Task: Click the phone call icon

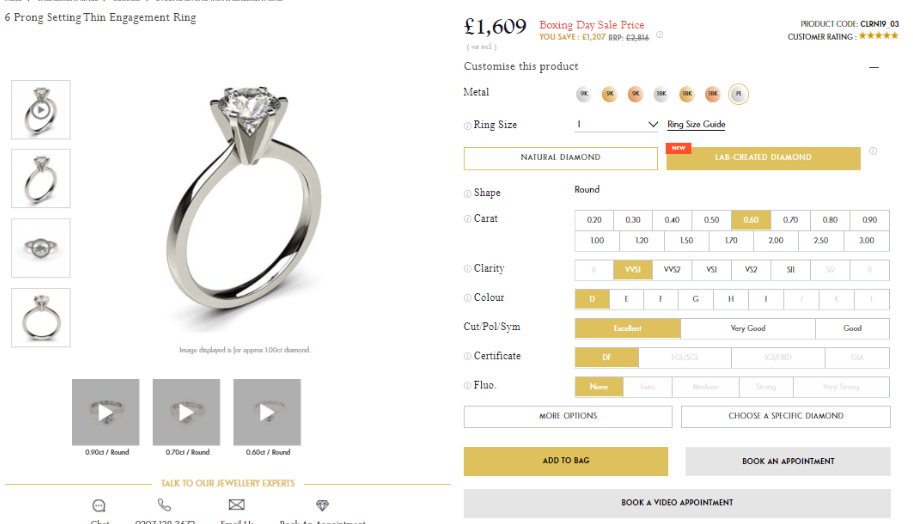Action: (x=164, y=505)
